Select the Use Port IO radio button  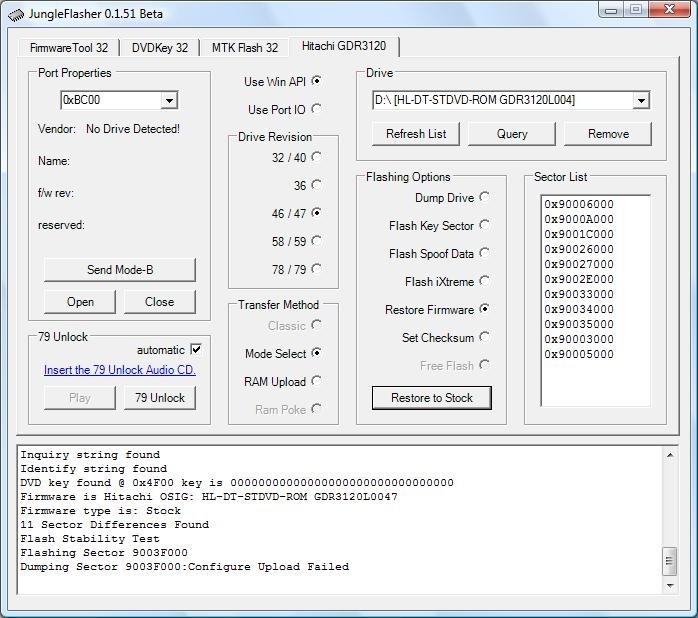coord(317,109)
